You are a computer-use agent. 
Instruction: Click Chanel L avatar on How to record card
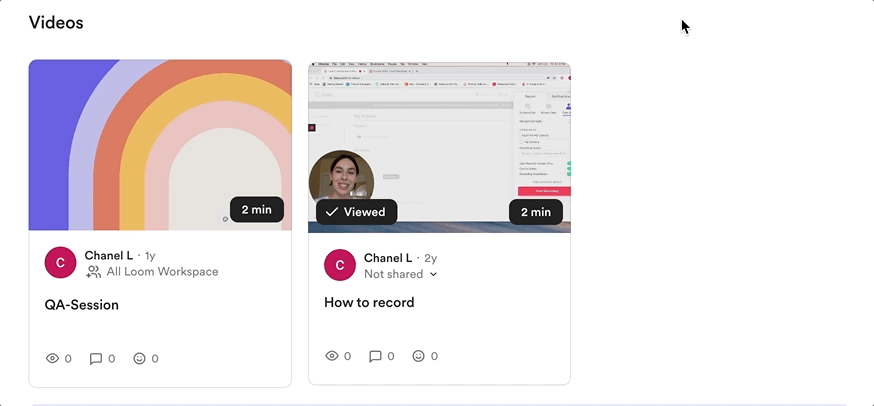tap(340, 265)
